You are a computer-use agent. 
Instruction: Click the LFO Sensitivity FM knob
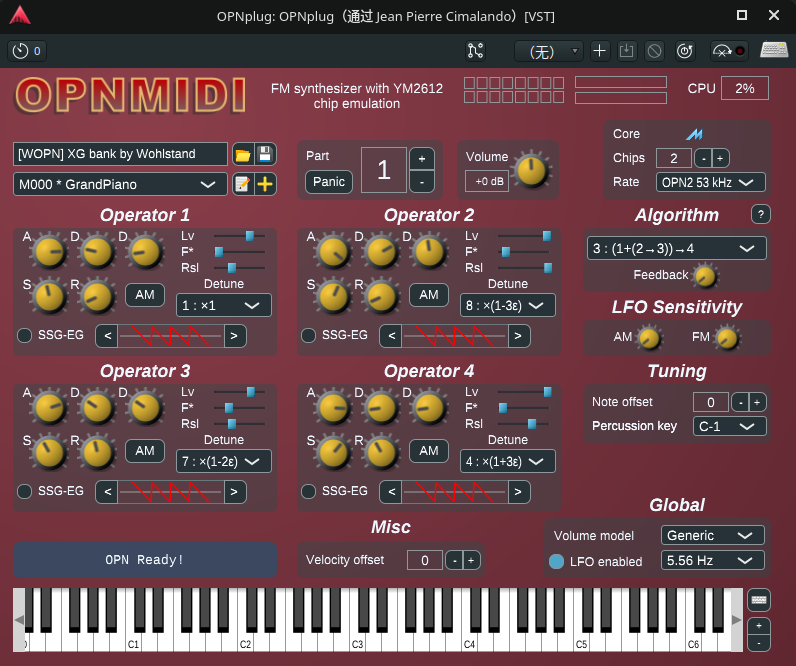click(727, 339)
